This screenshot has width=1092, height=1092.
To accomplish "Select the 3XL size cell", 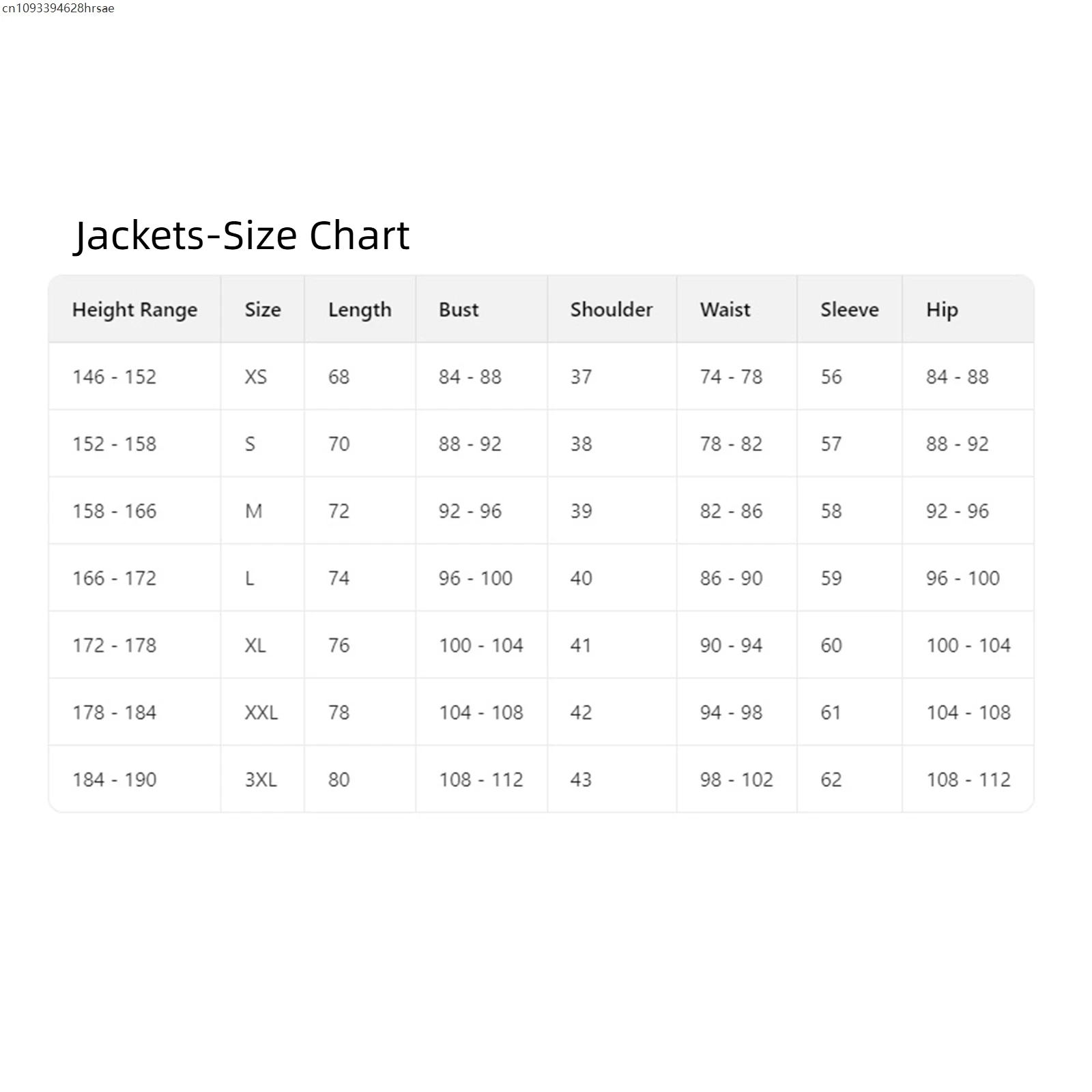I will coord(261,779).
